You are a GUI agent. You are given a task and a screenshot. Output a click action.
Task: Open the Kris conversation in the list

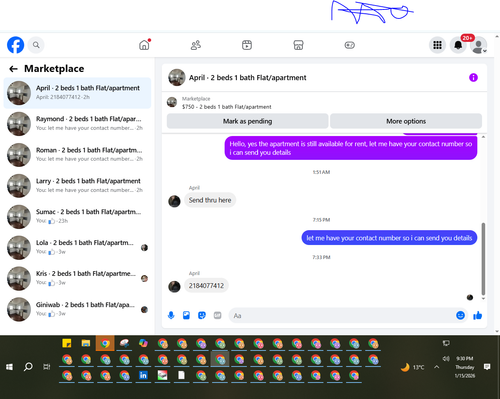coord(77,278)
